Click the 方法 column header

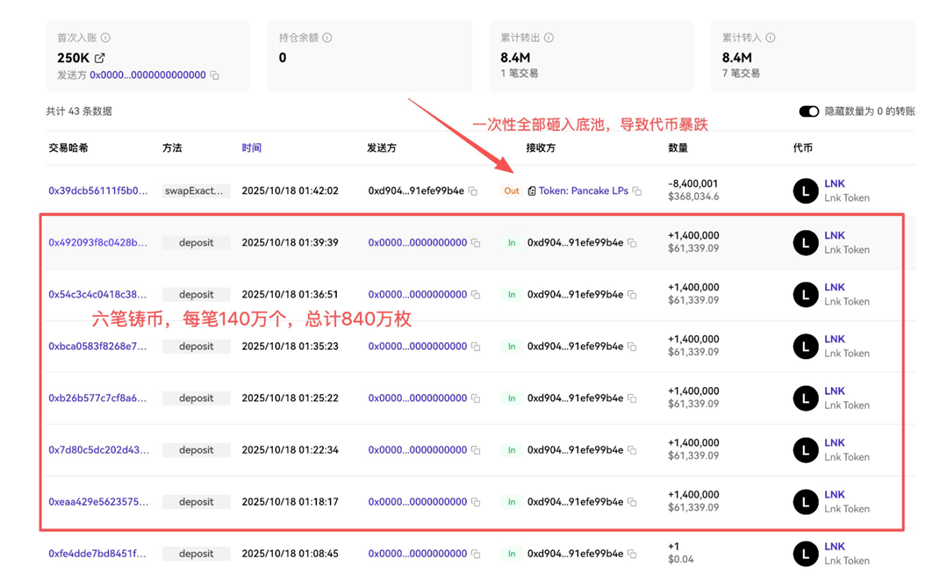coord(172,148)
